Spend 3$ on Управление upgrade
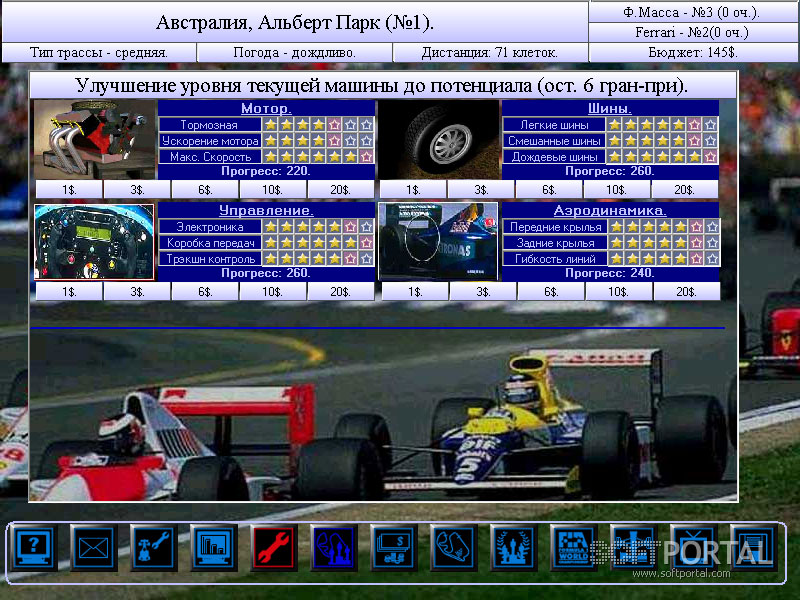This screenshot has width=800, height=600. [137, 292]
